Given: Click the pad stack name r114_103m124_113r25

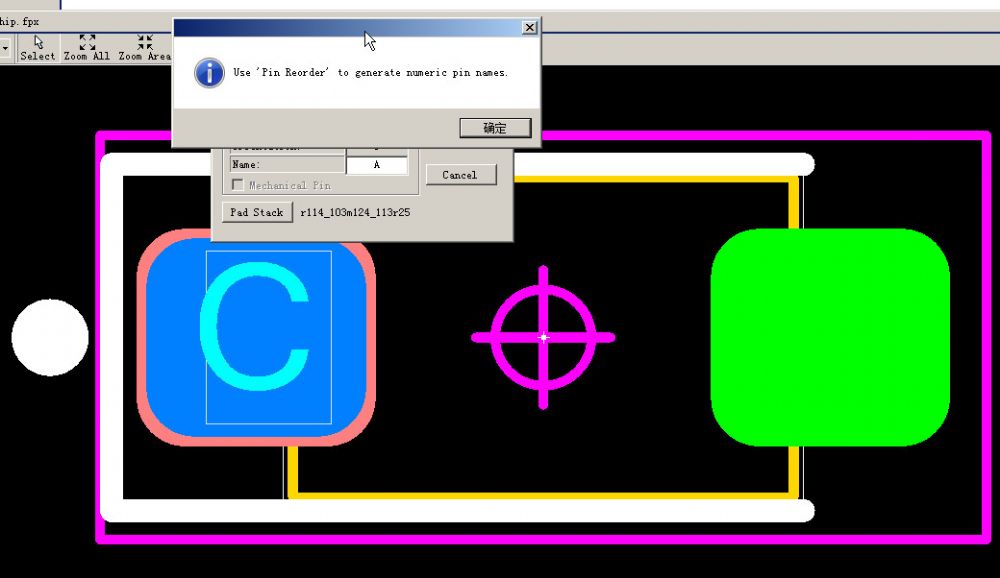Looking at the screenshot, I should (x=355, y=213).
